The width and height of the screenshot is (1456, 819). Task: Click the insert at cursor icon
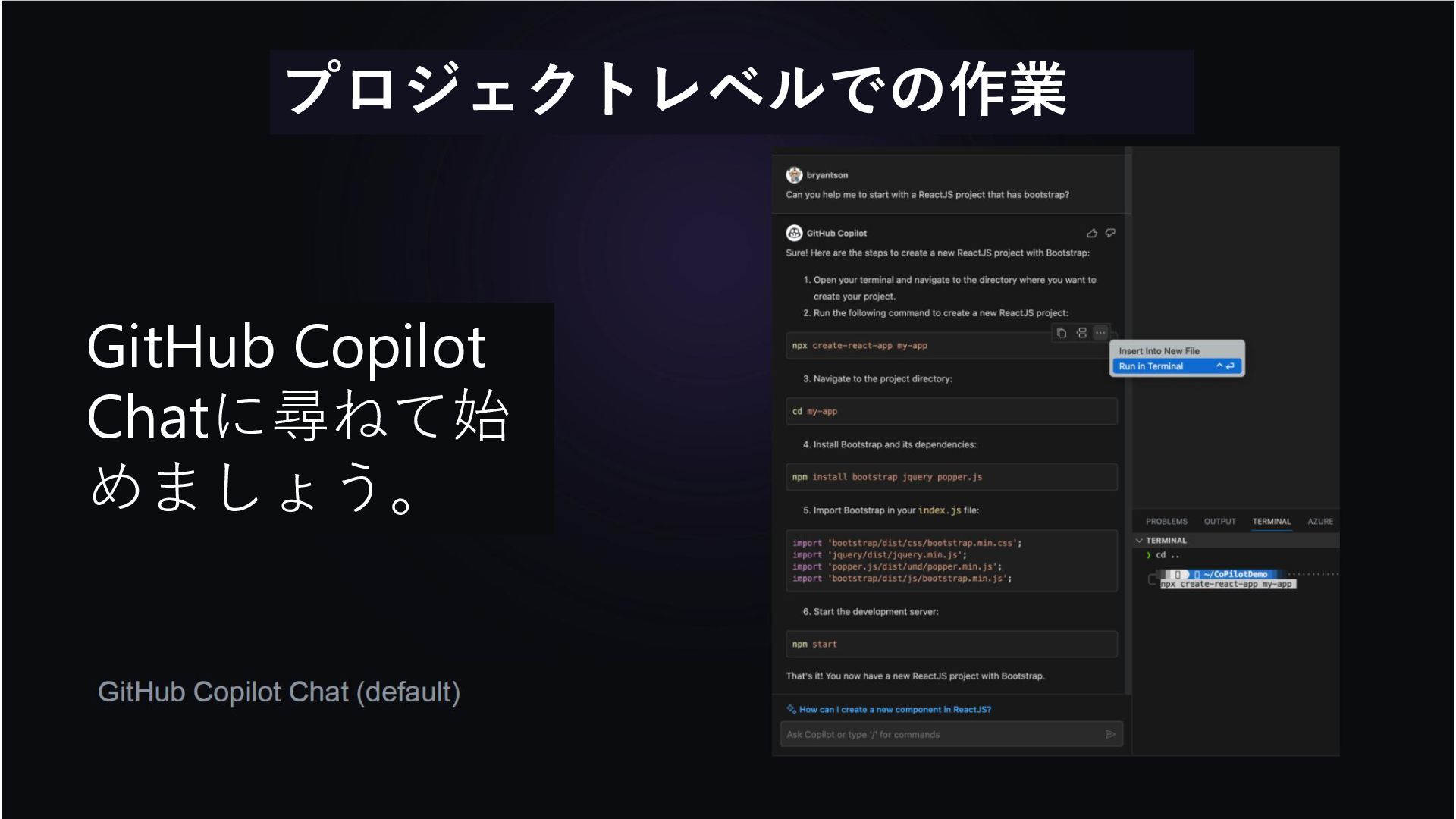coord(1081,333)
